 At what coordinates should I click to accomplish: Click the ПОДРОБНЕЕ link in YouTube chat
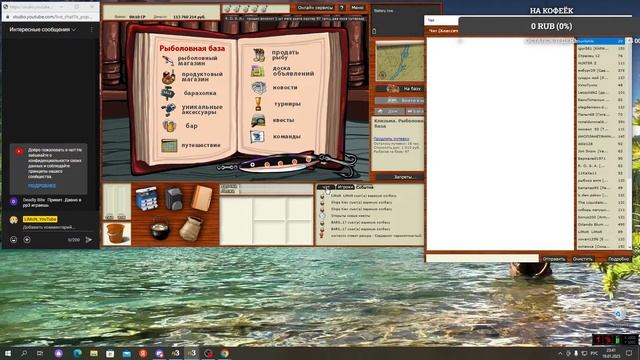click(x=42, y=186)
